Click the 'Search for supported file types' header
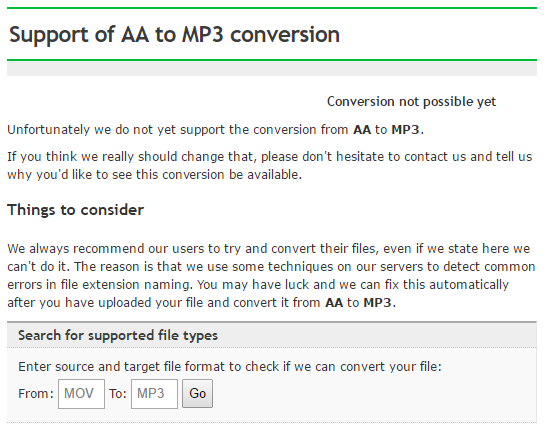The height and width of the screenshot is (432, 550). click(x=118, y=335)
